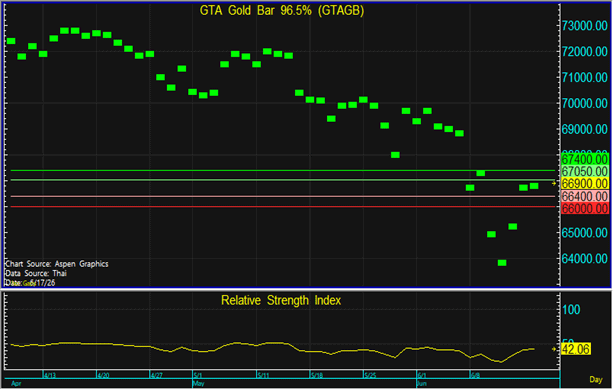Click the 5/25 date axis label

coord(370,375)
